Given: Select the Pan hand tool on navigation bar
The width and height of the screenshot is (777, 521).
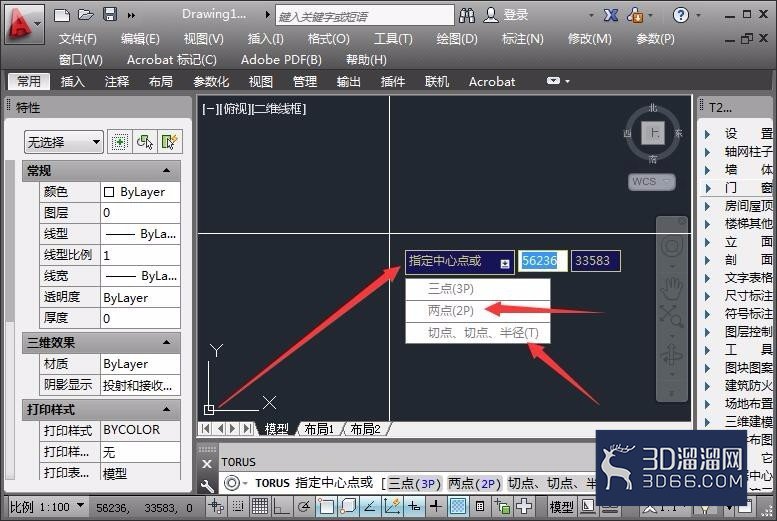Looking at the screenshot, I should [672, 289].
